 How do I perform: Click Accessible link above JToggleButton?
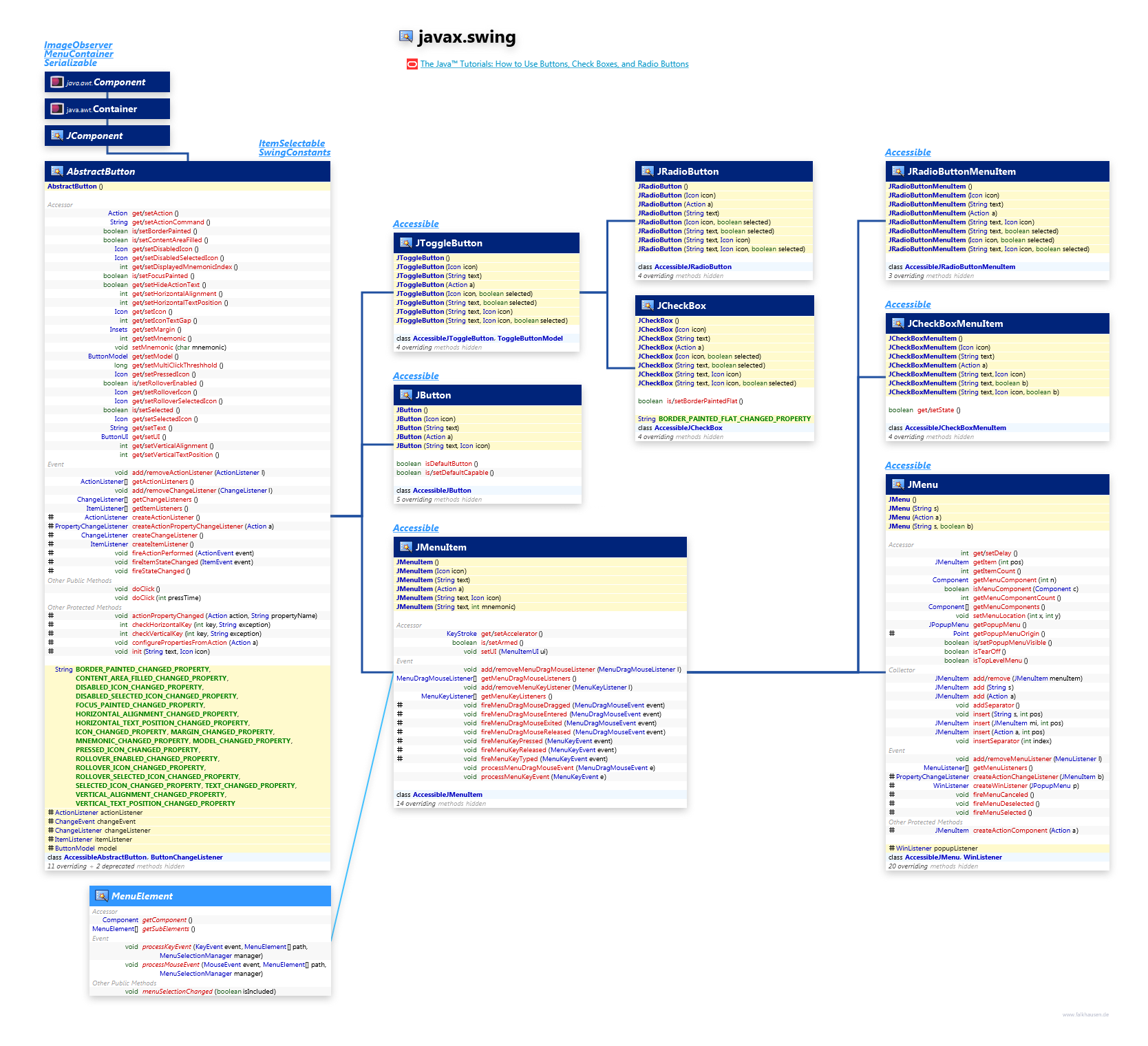pos(416,224)
